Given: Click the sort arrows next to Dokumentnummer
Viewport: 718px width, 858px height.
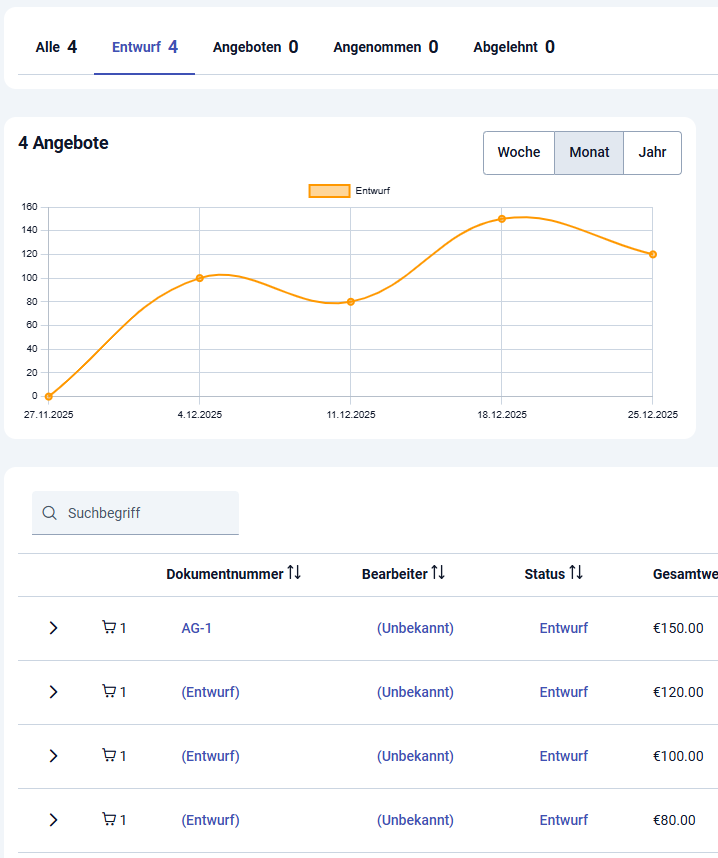Looking at the screenshot, I should point(294,573).
